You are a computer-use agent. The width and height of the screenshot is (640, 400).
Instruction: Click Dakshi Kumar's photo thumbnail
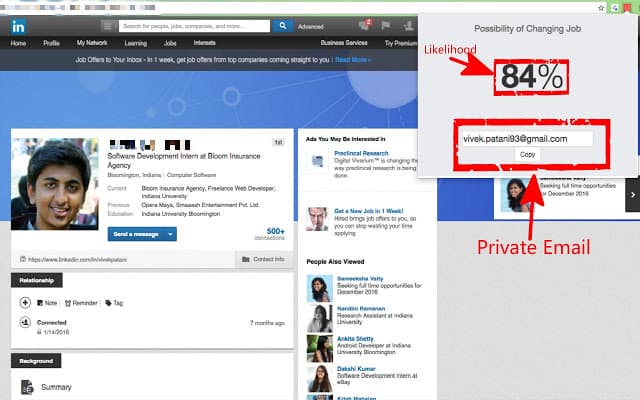320,379
